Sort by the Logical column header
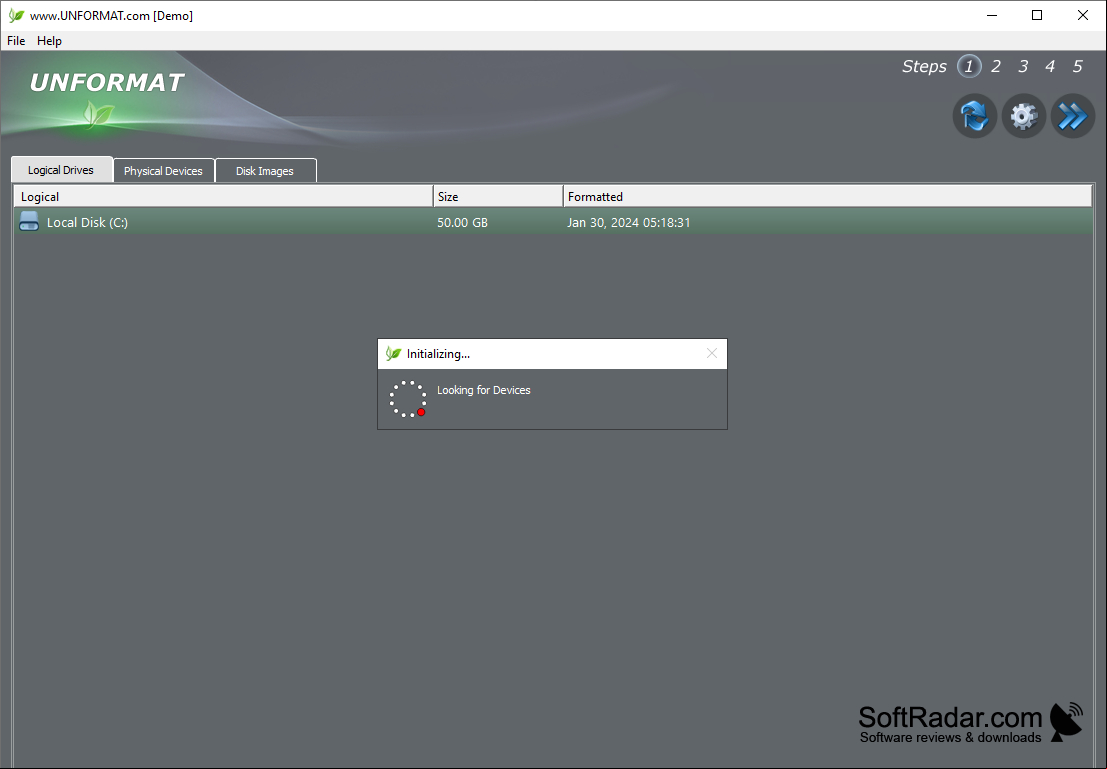The width and height of the screenshot is (1107, 769). [x=224, y=196]
